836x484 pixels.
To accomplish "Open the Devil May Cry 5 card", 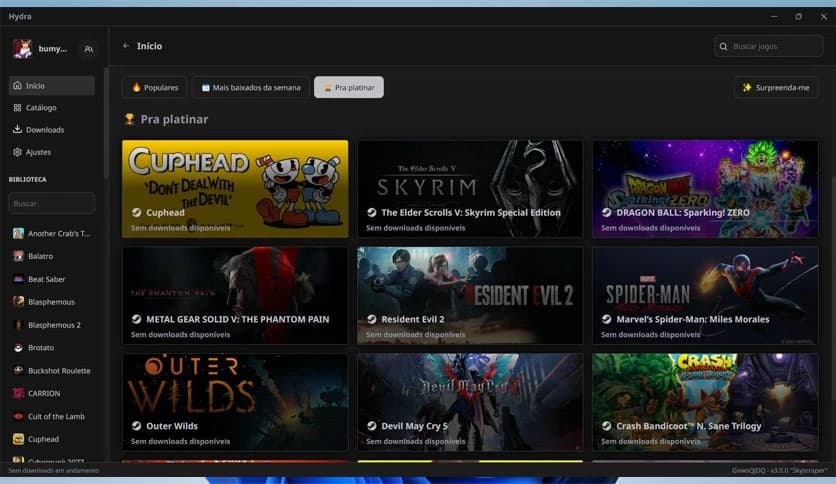I will point(470,402).
